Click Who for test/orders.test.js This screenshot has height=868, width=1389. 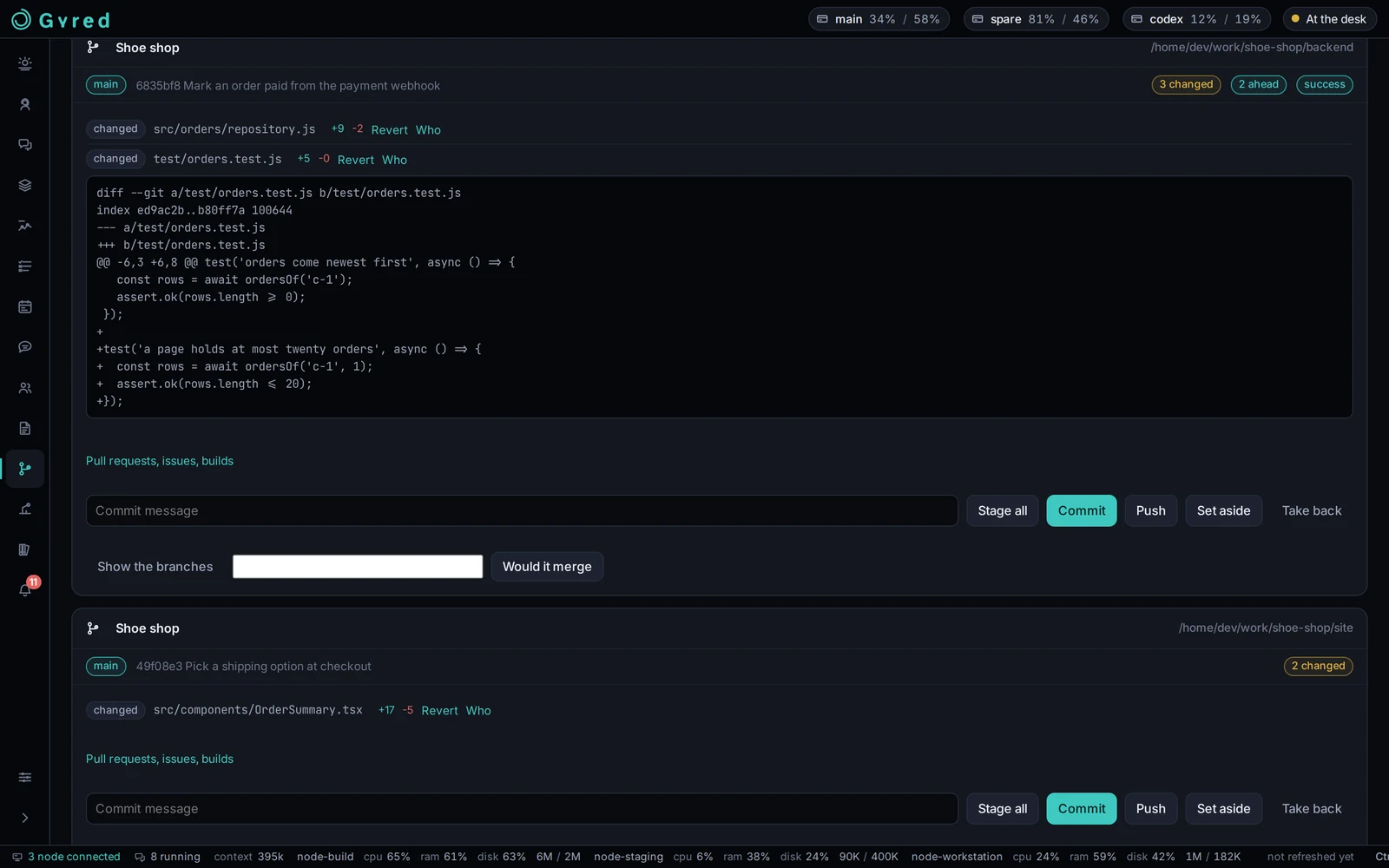pyautogui.click(x=394, y=160)
